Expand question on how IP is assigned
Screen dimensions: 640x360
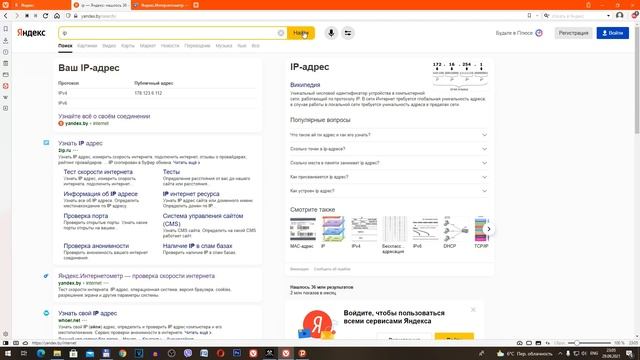point(389,177)
